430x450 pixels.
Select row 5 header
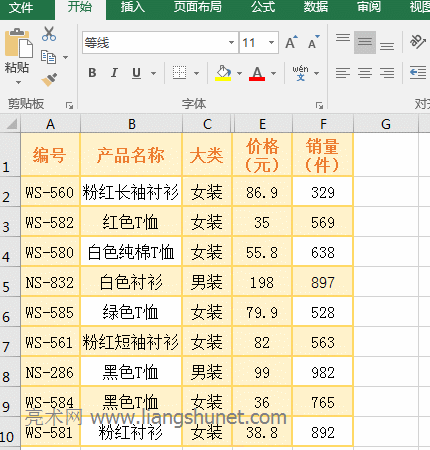tap(10, 282)
